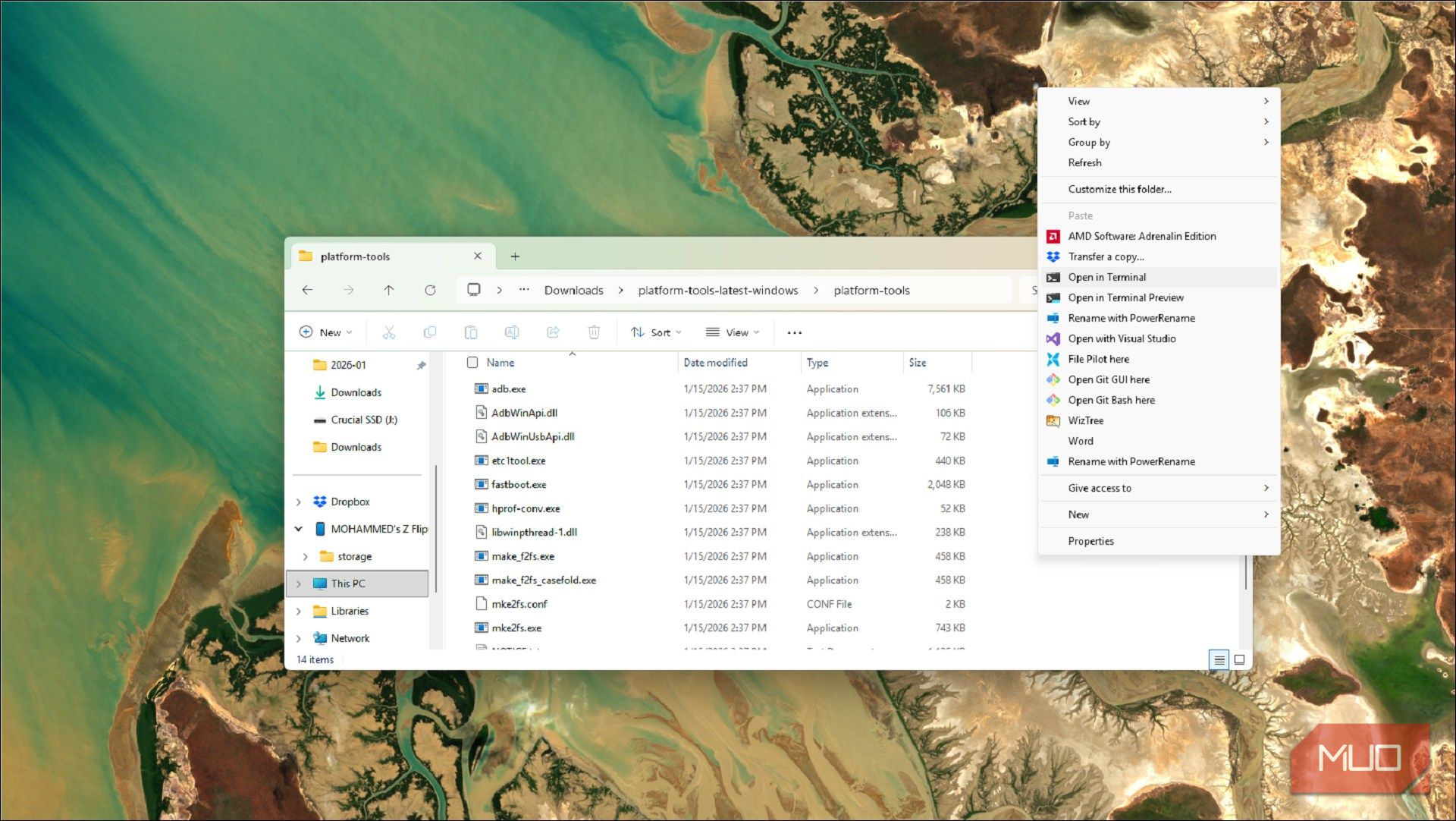Click the Rename icon in toolbar

(x=512, y=332)
